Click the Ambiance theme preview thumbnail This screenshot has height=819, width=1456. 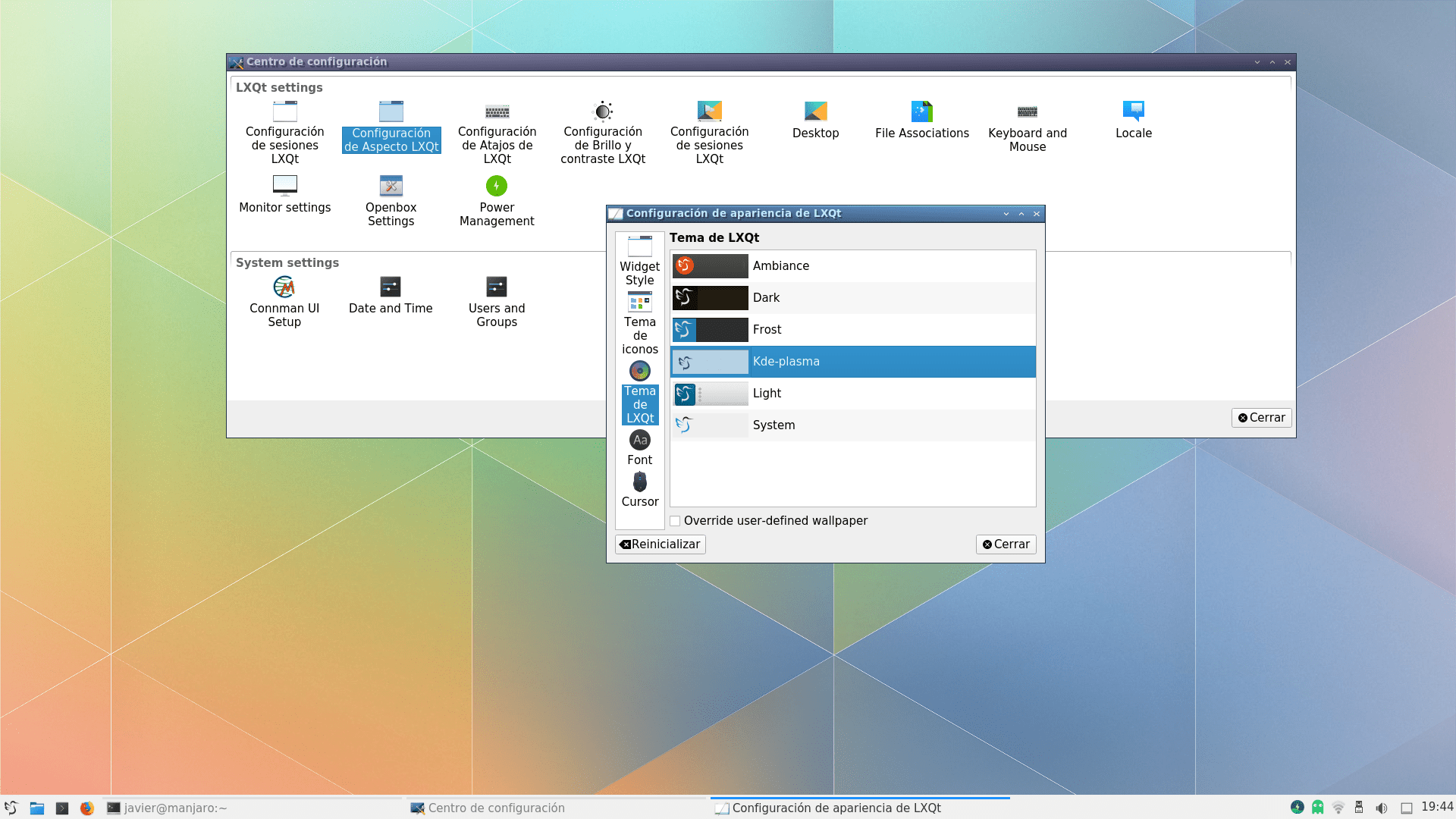coord(711,266)
